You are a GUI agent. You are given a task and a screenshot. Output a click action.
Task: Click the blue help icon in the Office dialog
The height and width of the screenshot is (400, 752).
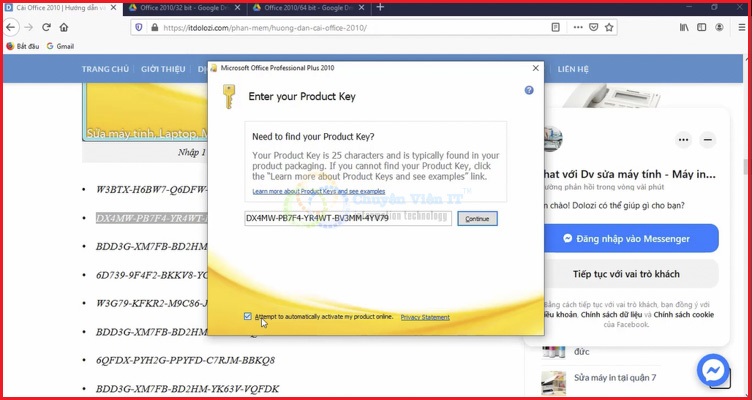tap(529, 90)
